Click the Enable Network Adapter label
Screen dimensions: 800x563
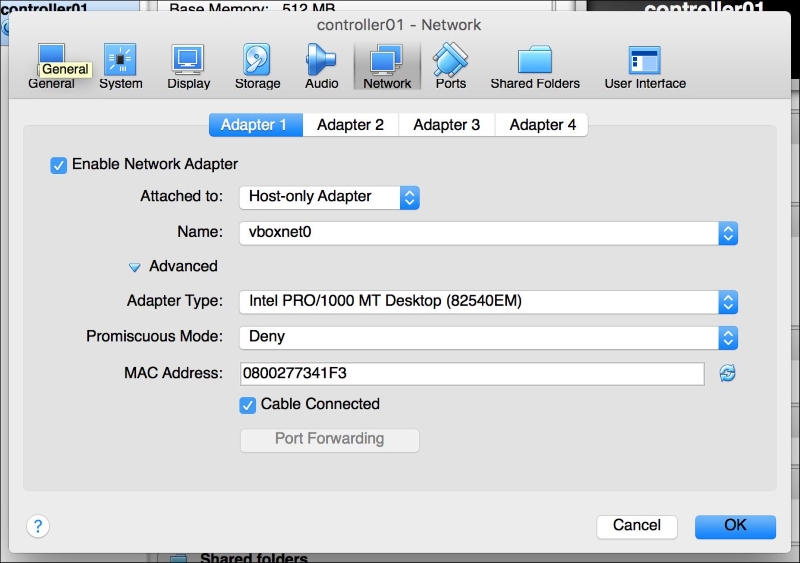(x=155, y=164)
